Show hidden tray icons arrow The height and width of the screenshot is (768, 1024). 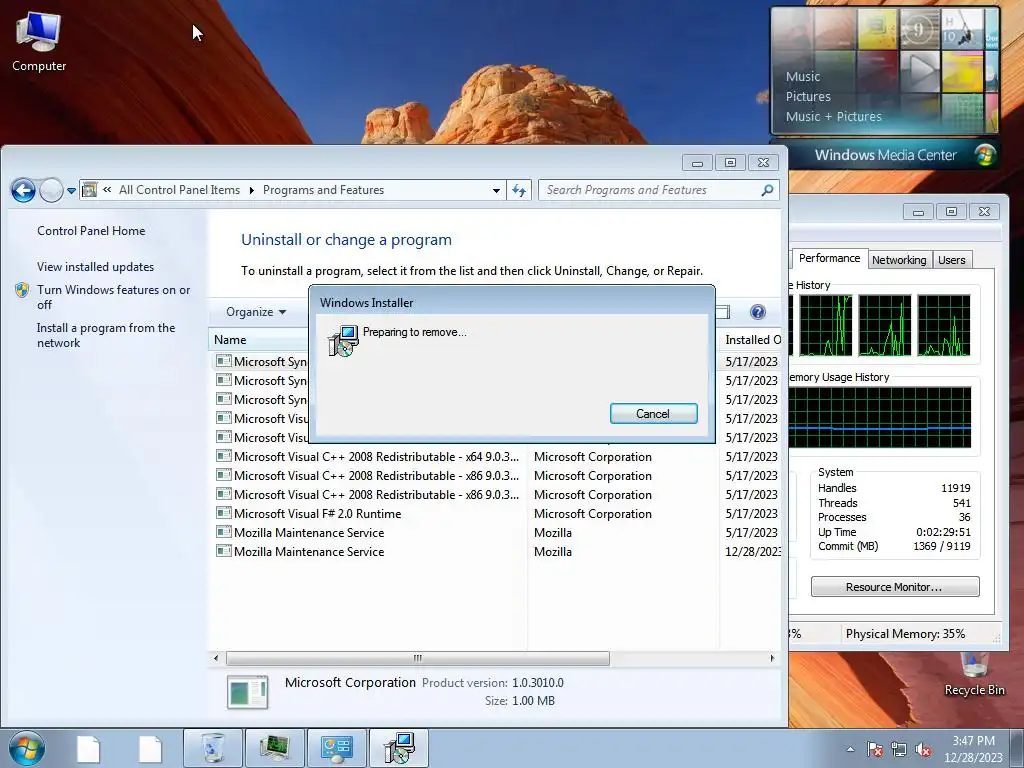point(850,749)
